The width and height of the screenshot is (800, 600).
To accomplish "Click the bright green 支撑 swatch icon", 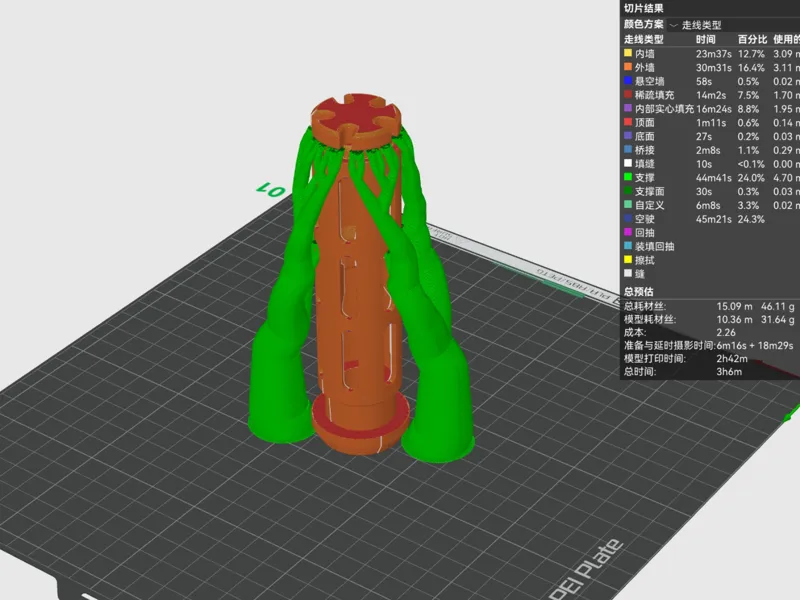I will (x=628, y=177).
